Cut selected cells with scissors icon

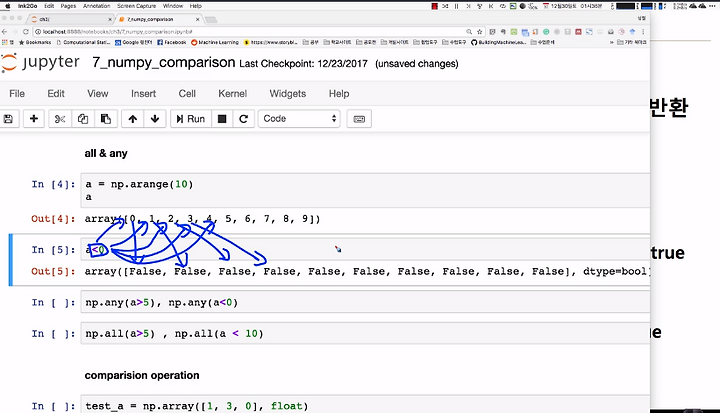[60, 119]
